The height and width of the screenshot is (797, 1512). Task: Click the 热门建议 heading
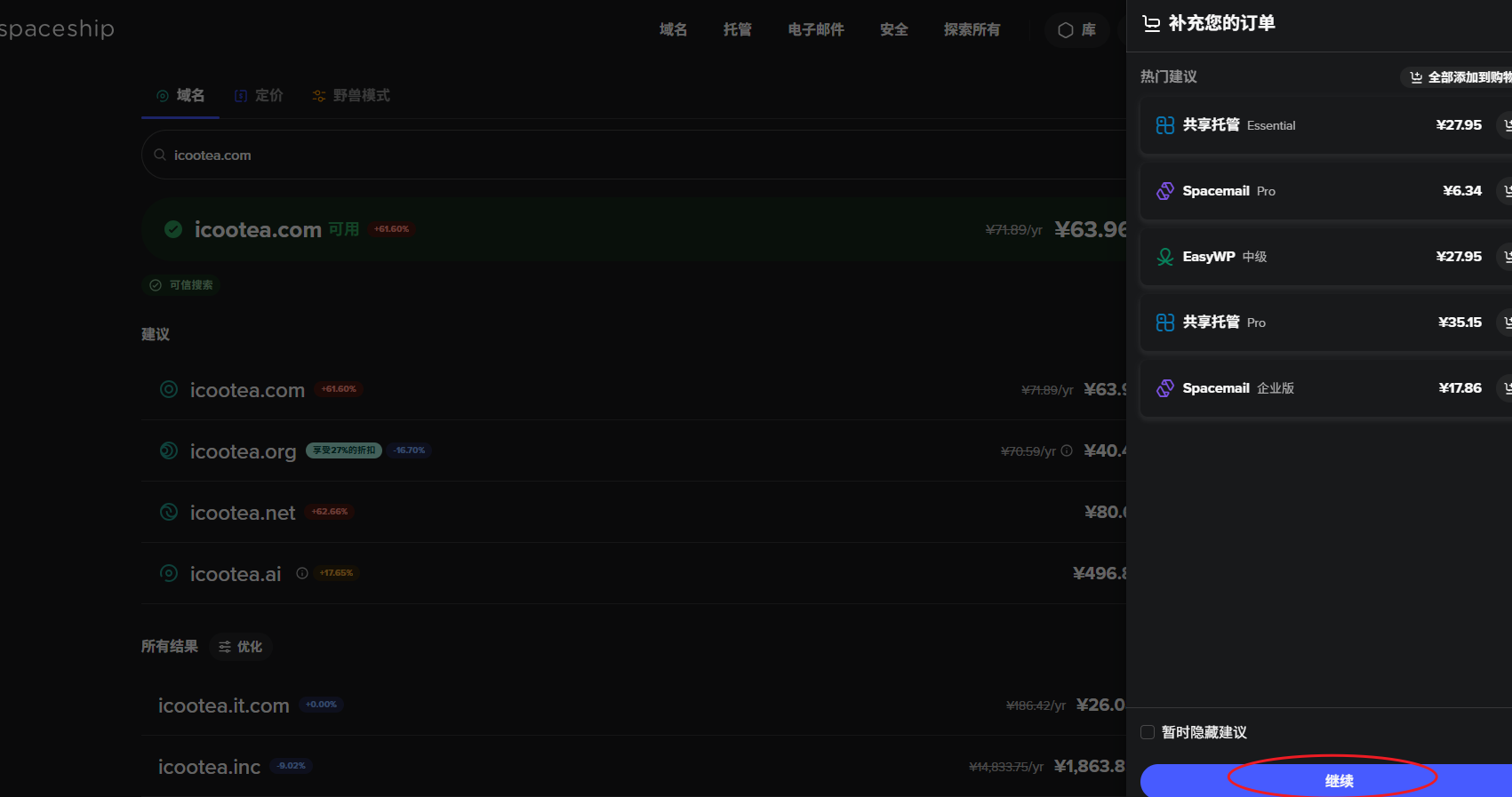click(1168, 77)
